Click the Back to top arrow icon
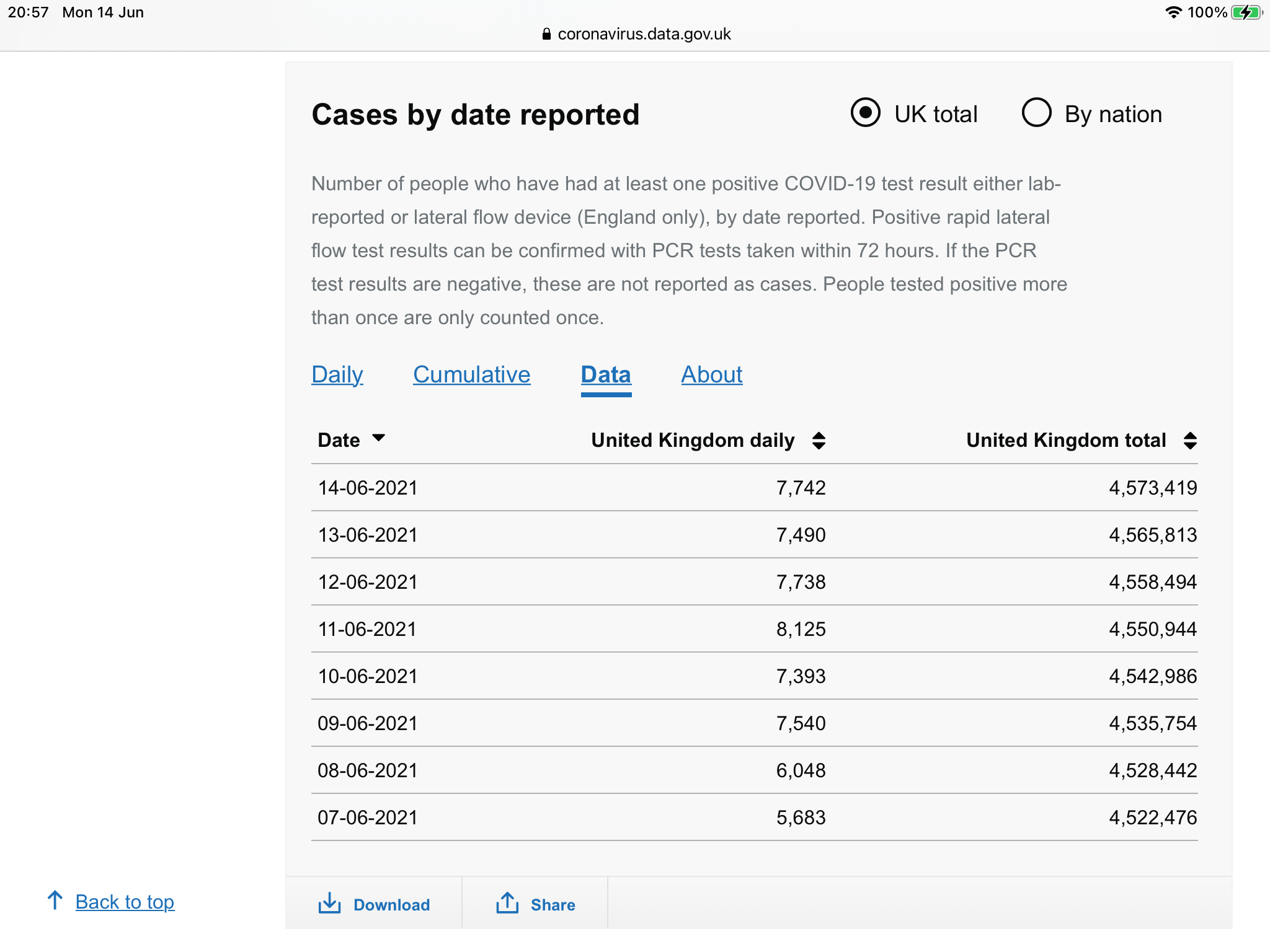Image resolution: width=1270 pixels, height=952 pixels. pos(55,901)
